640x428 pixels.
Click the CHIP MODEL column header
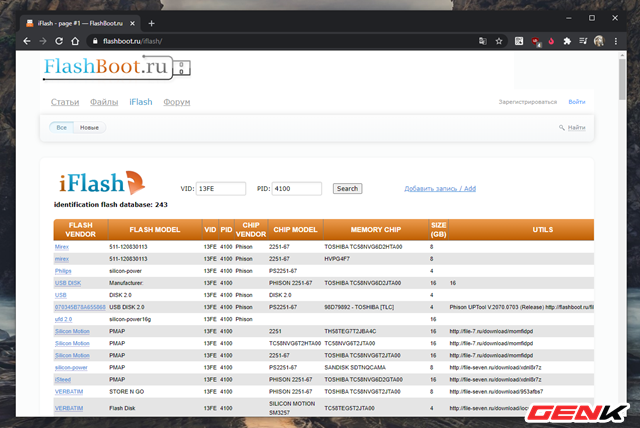coord(295,230)
